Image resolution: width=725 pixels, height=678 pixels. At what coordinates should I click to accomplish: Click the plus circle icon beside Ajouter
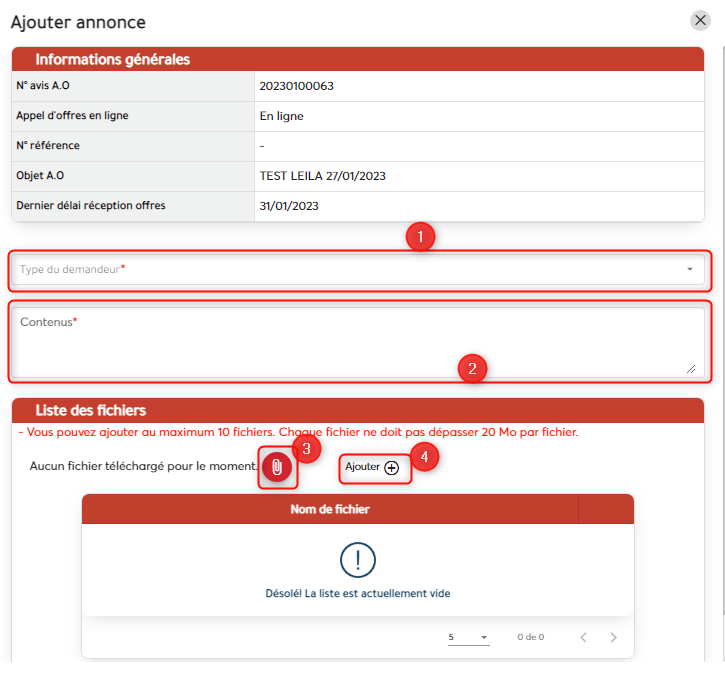(x=391, y=467)
